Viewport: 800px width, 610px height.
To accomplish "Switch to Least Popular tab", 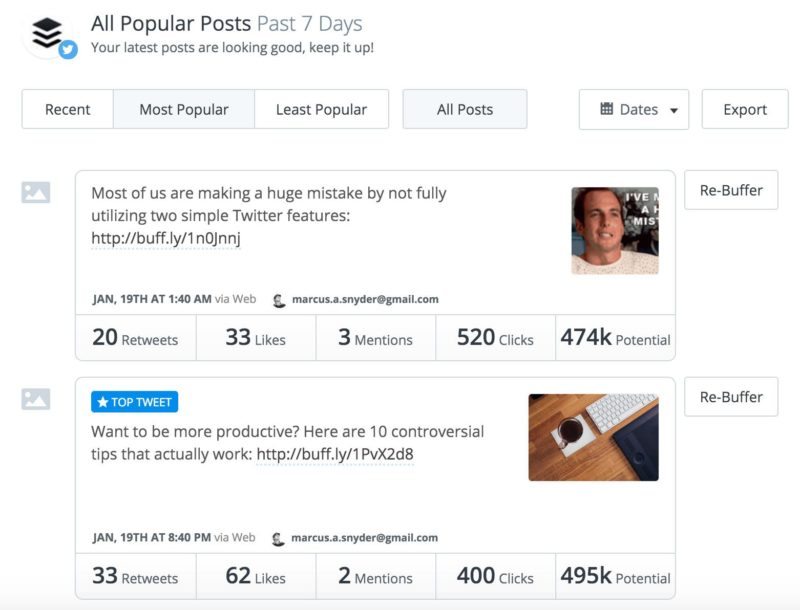I will pyautogui.click(x=321, y=109).
